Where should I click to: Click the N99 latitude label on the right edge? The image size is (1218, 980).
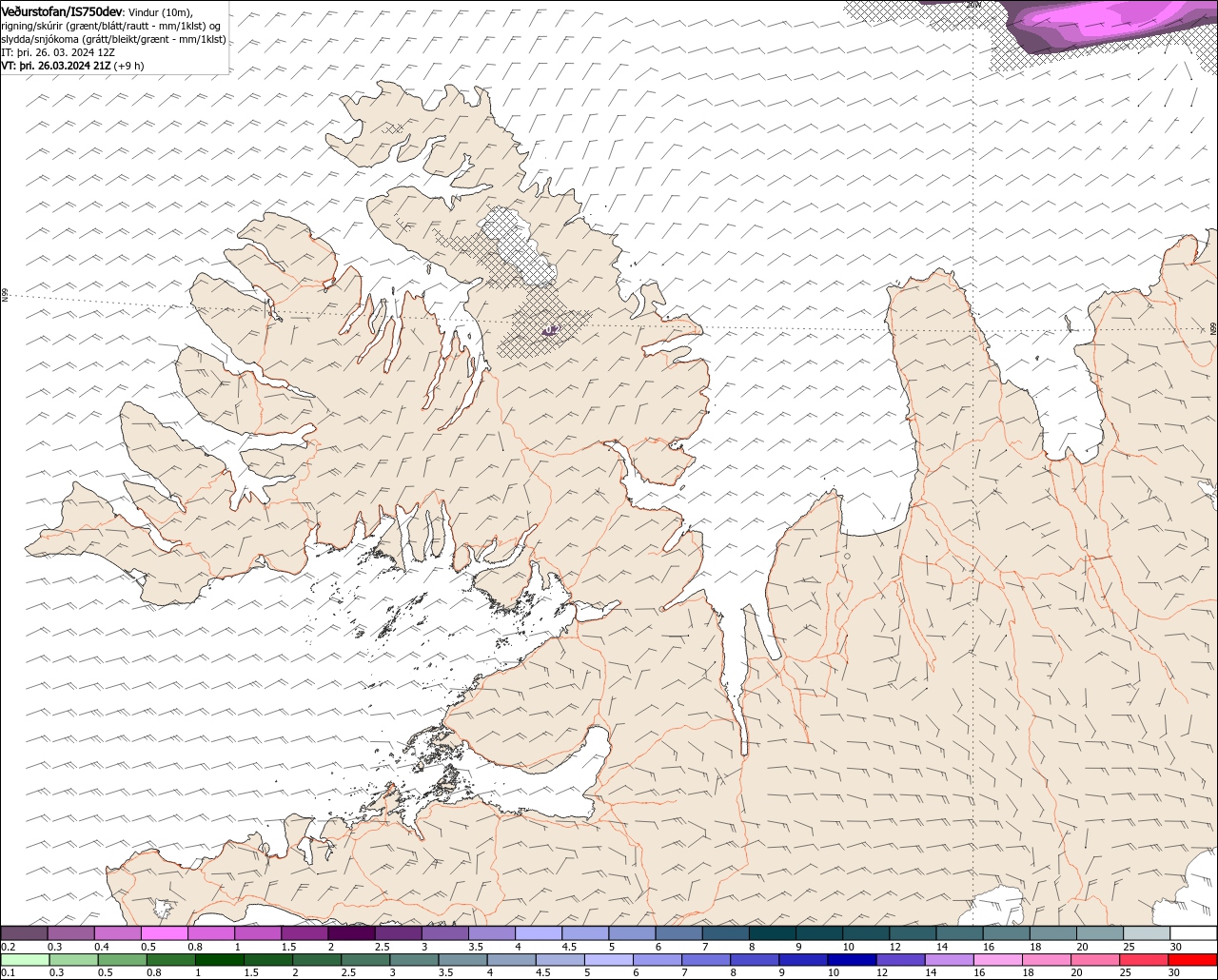coord(1213,328)
